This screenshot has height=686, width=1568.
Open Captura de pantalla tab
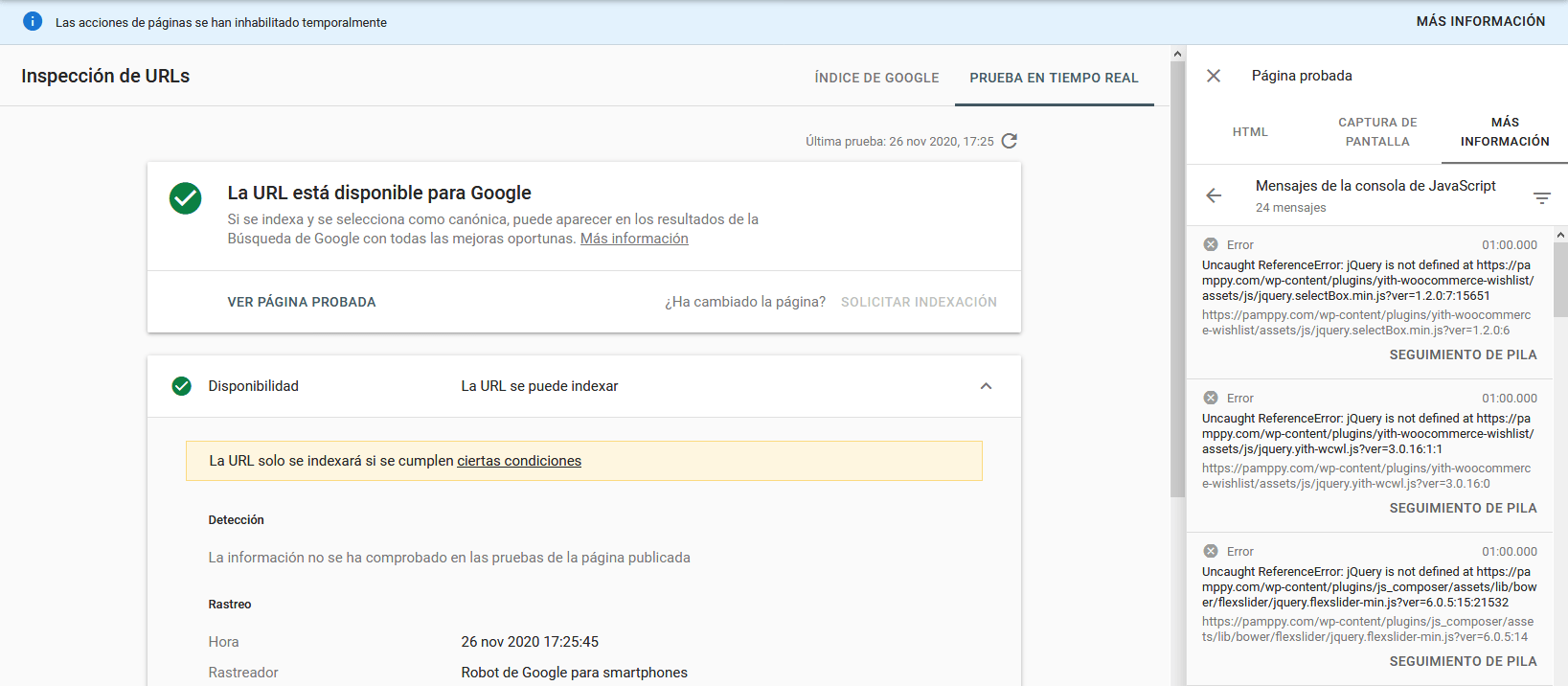coord(1377,132)
